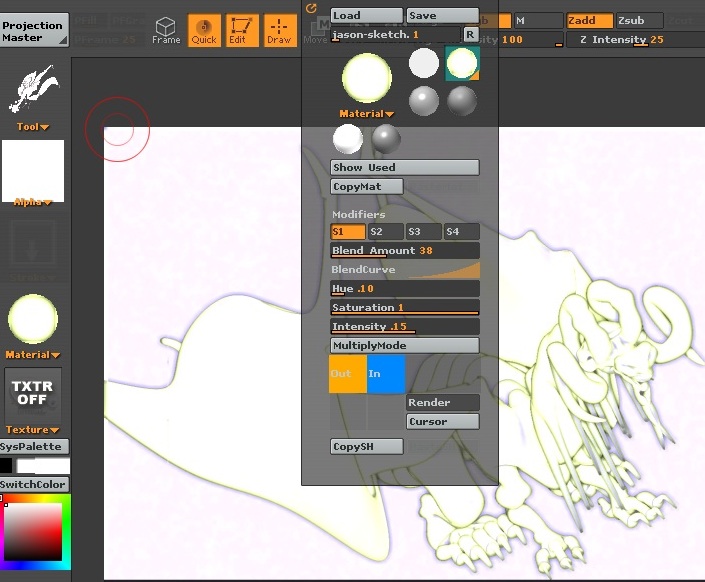Screen dimensions: 705x582
Task: Adjust the Z Intensity 25 slider
Action: (635, 40)
